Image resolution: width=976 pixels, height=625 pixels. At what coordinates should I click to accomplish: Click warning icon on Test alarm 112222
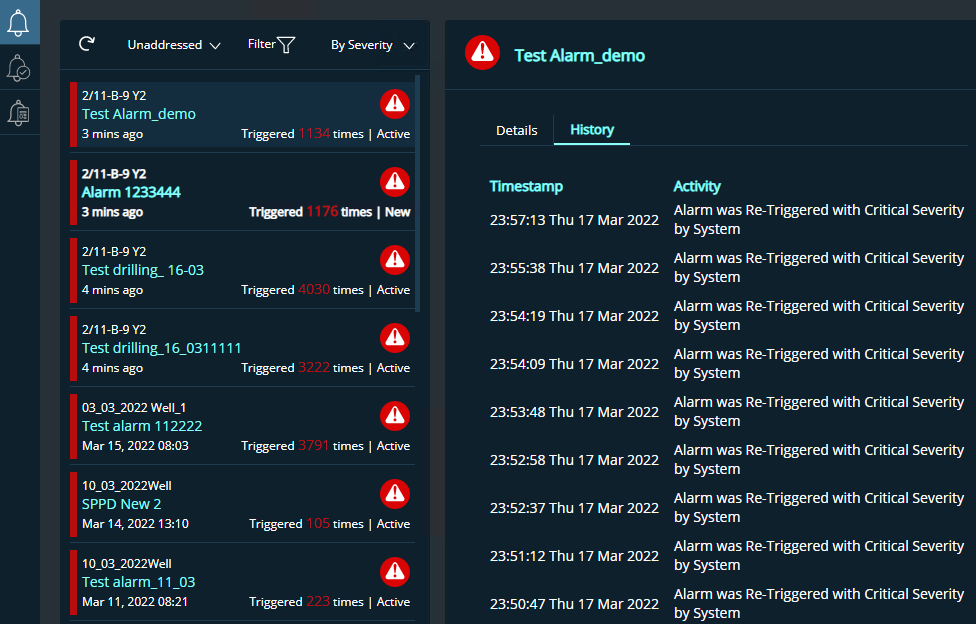click(395, 415)
